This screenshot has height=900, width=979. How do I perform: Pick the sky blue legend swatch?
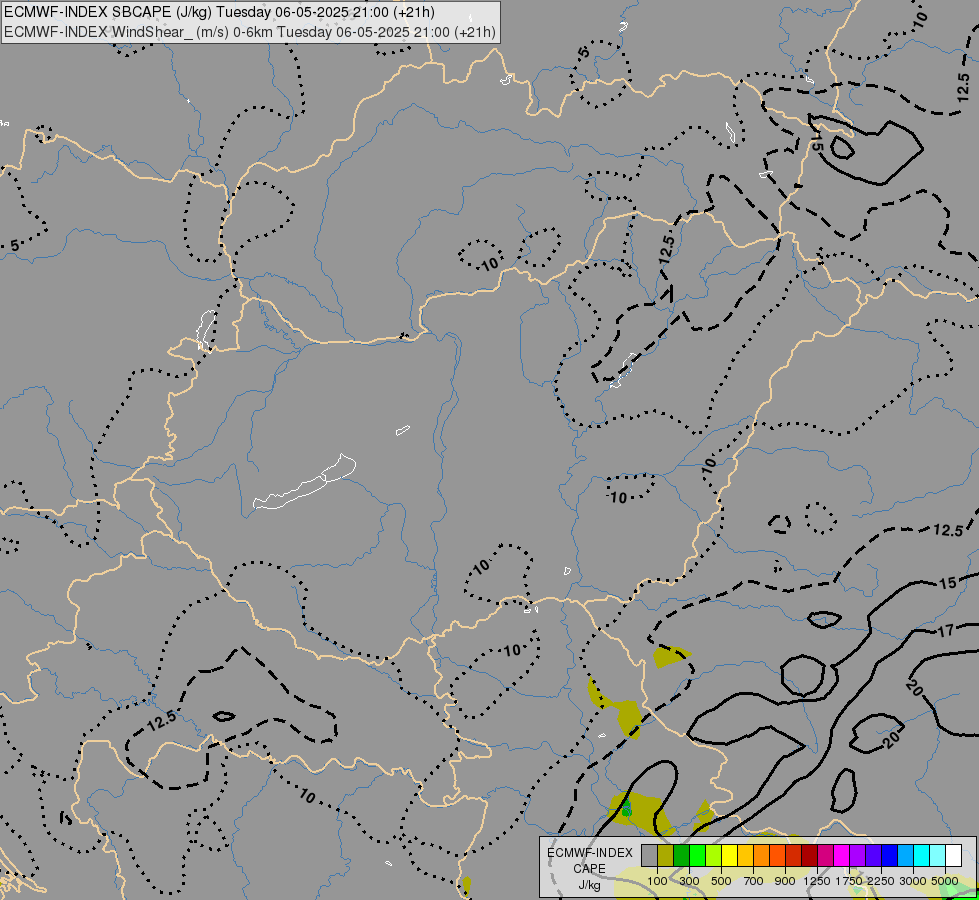(x=905, y=855)
